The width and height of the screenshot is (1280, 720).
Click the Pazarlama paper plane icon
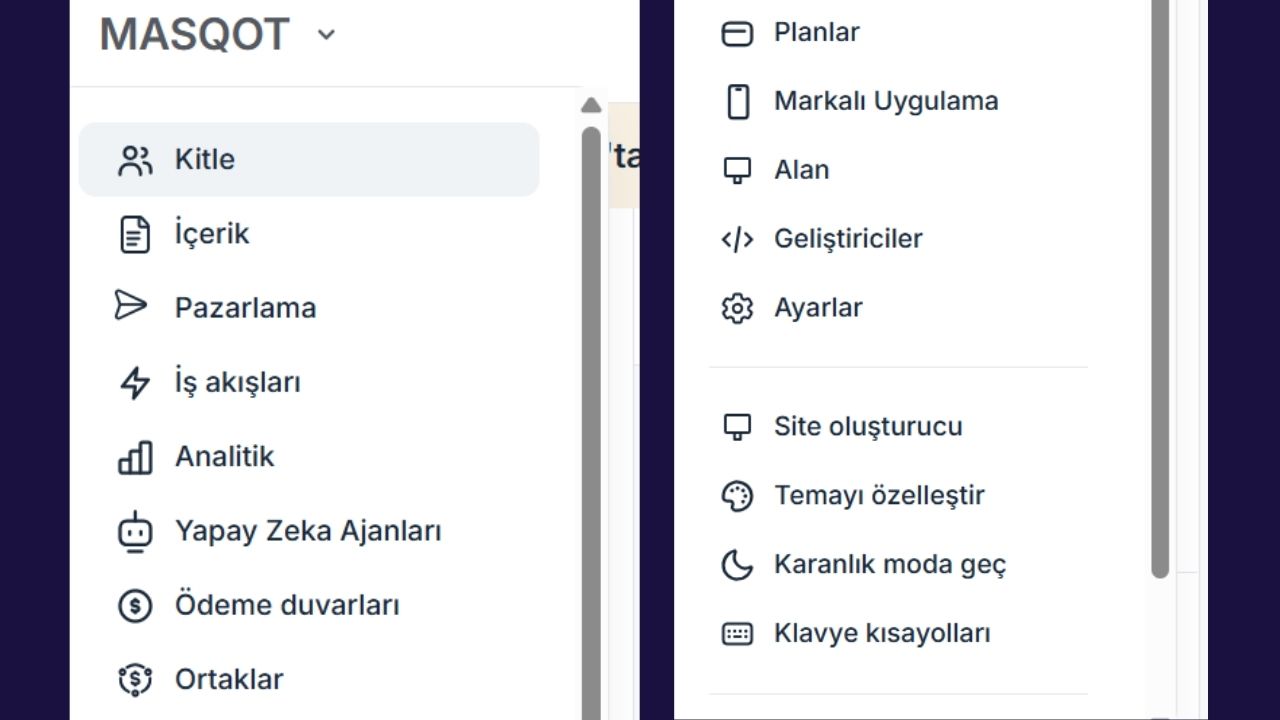tap(136, 307)
